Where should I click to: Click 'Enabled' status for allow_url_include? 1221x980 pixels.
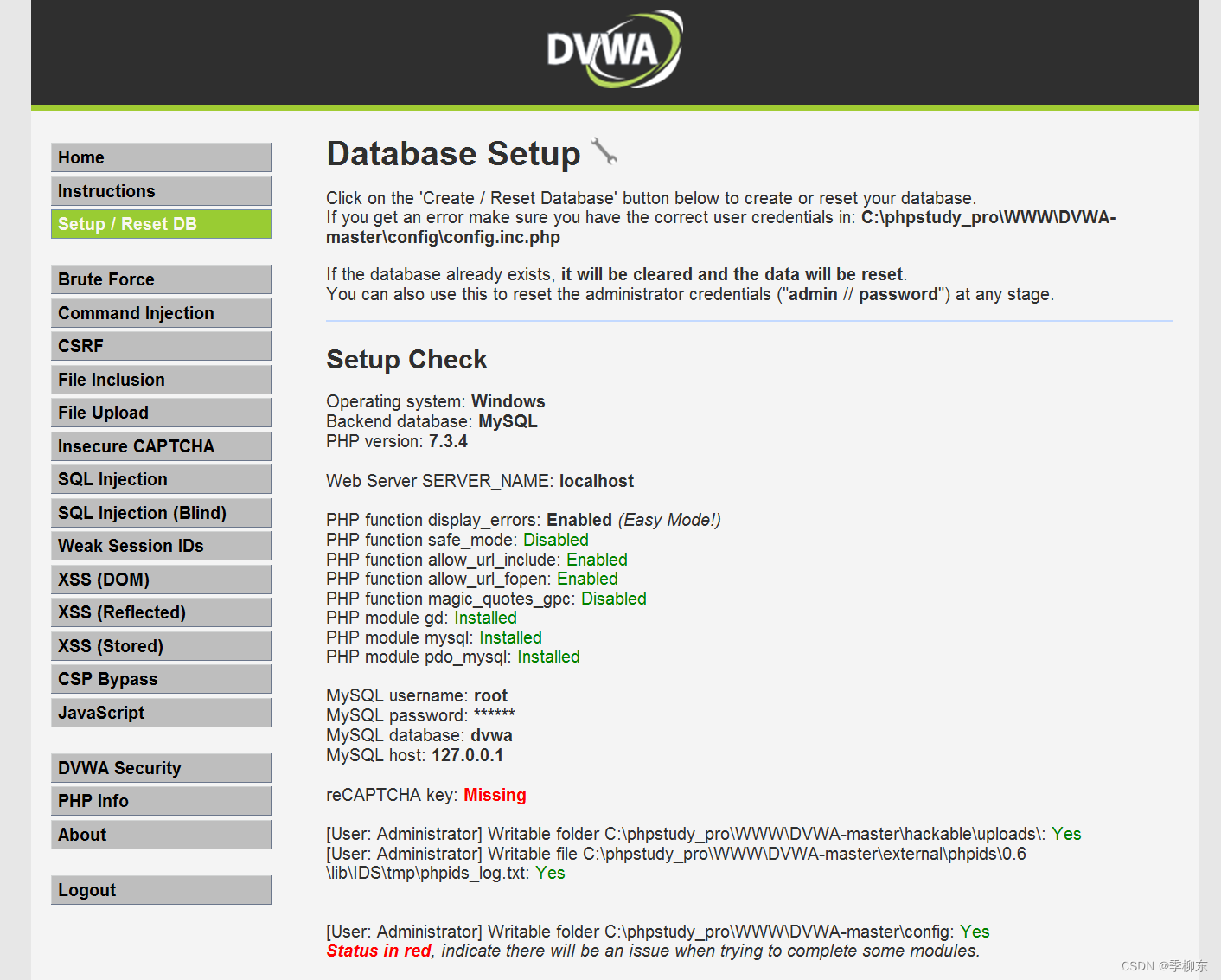[x=597, y=560]
